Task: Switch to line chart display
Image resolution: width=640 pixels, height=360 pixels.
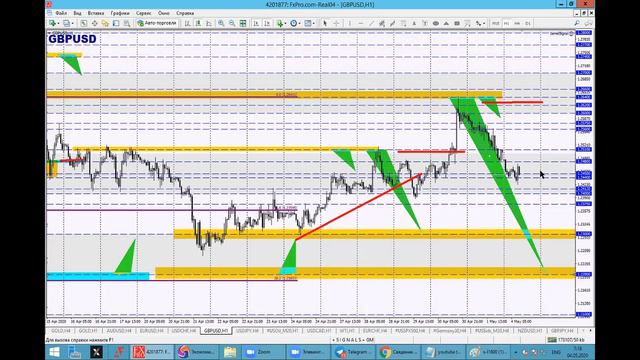Action: pyautogui.click(x=209, y=23)
